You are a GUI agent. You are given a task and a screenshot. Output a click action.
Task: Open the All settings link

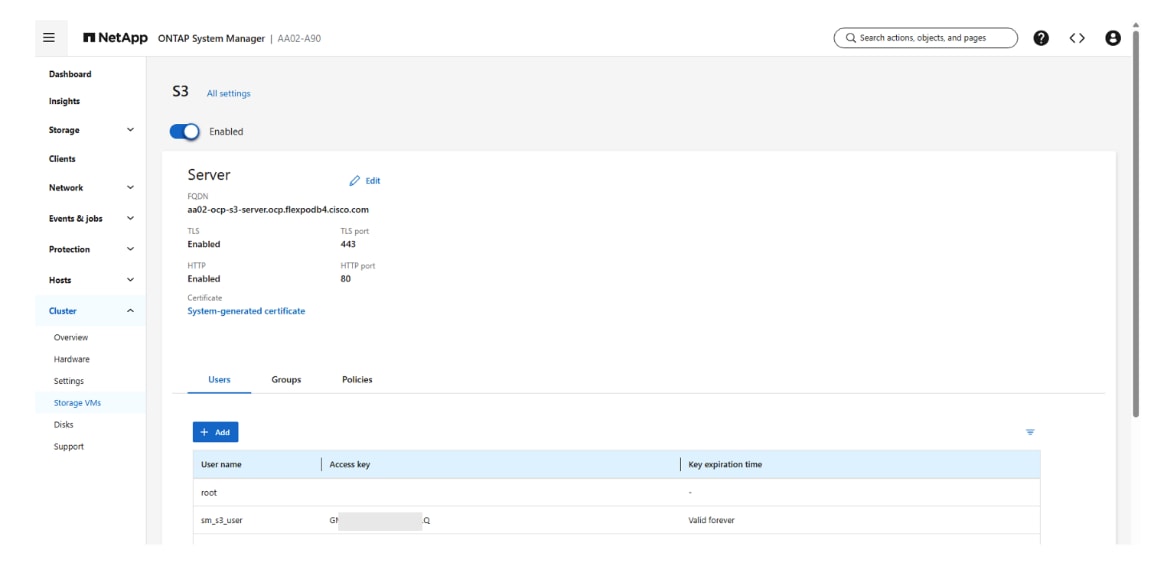[228, 93]
